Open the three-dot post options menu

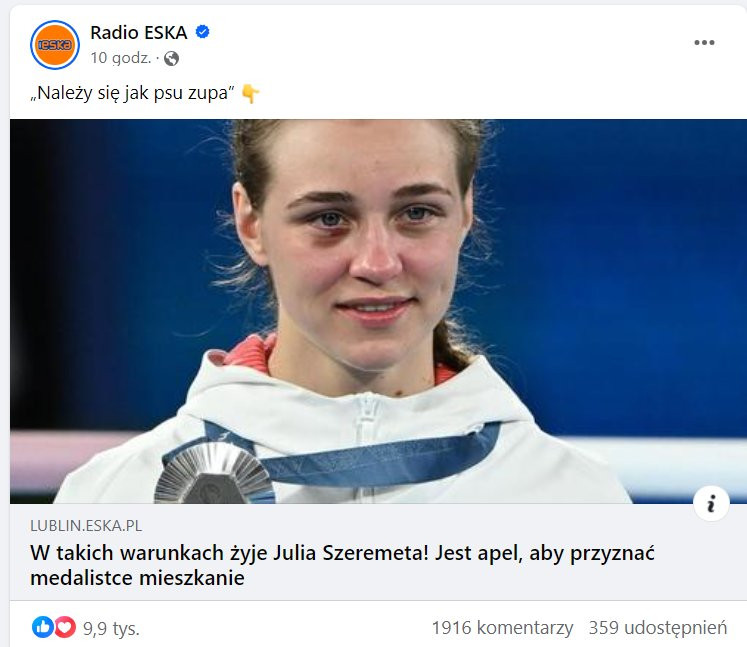(x=704, y=42)
